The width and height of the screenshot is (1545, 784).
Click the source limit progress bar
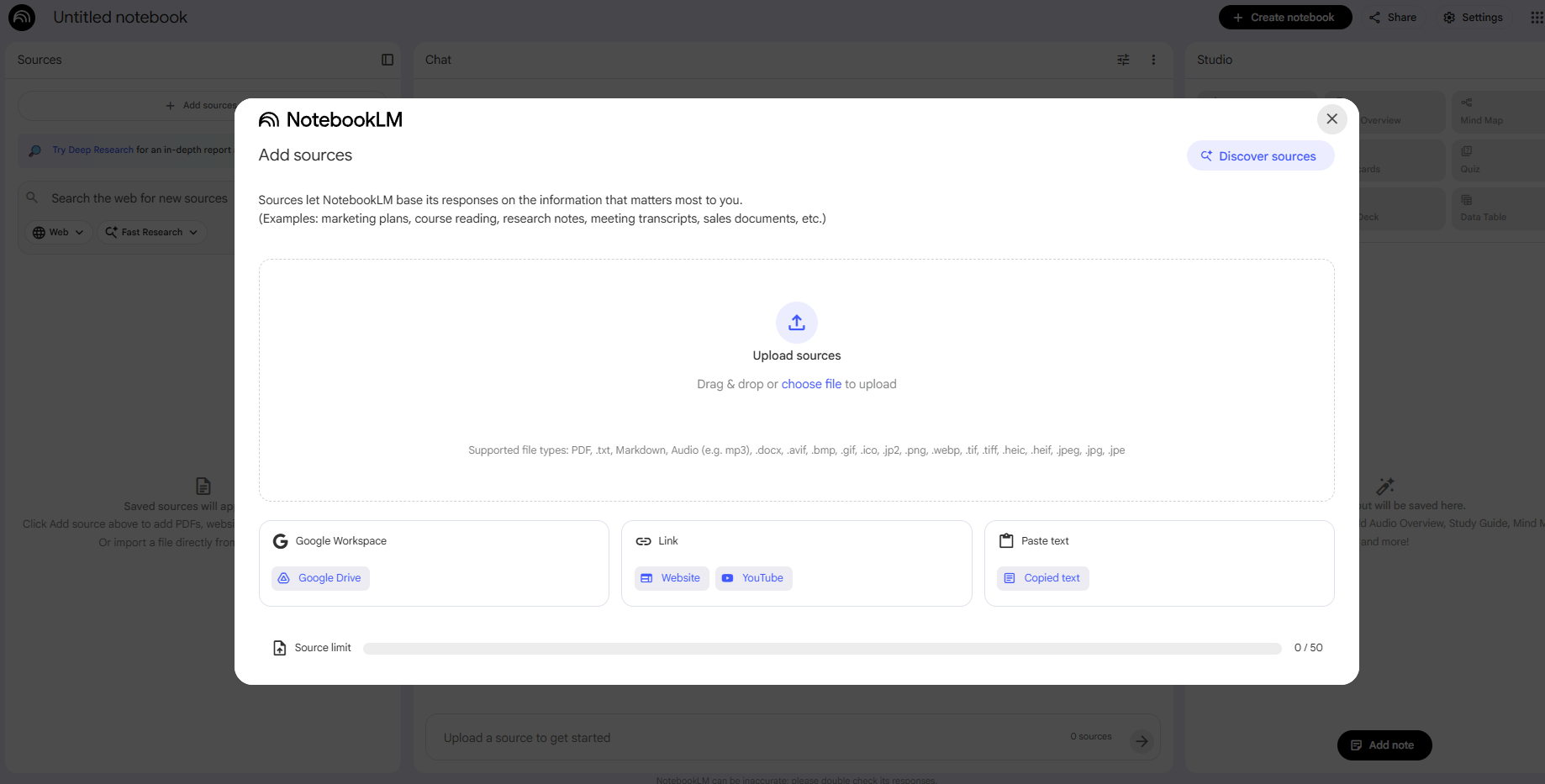pos(822,648)
